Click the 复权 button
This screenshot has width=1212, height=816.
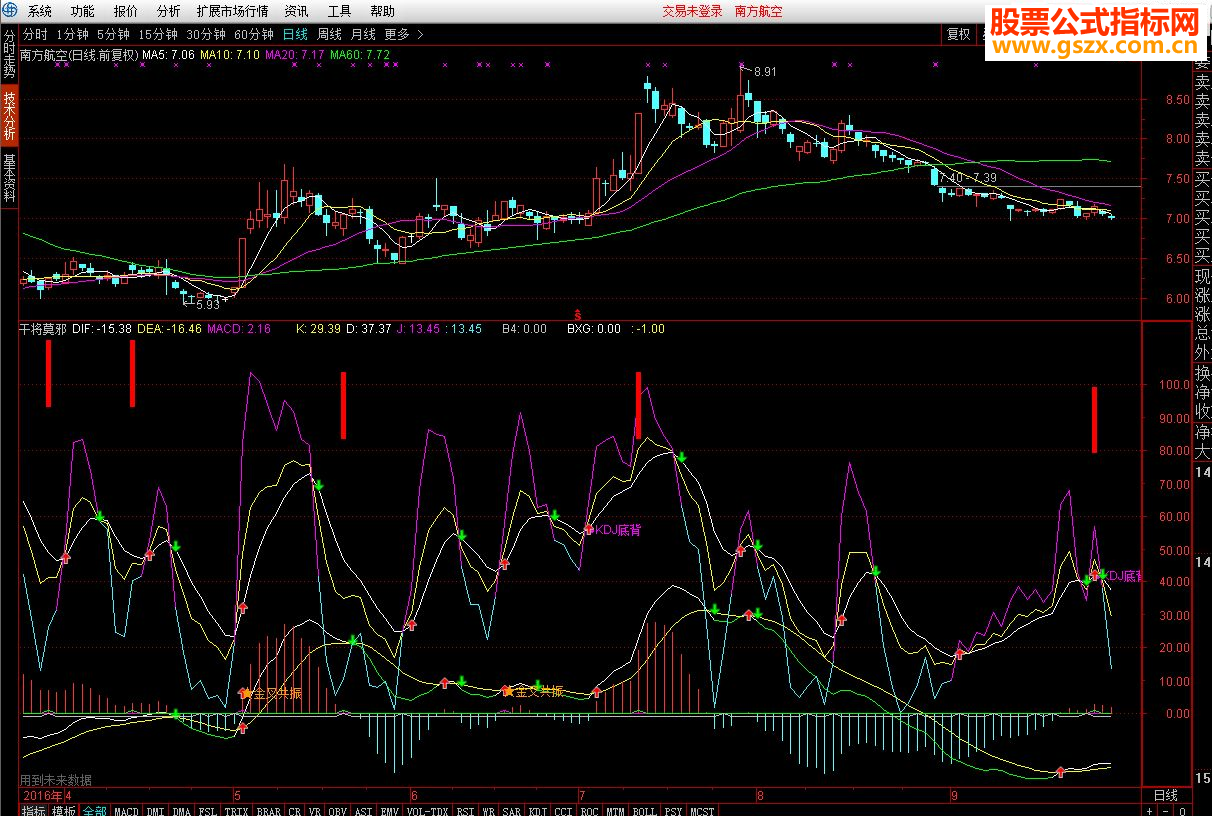[959, 34]
